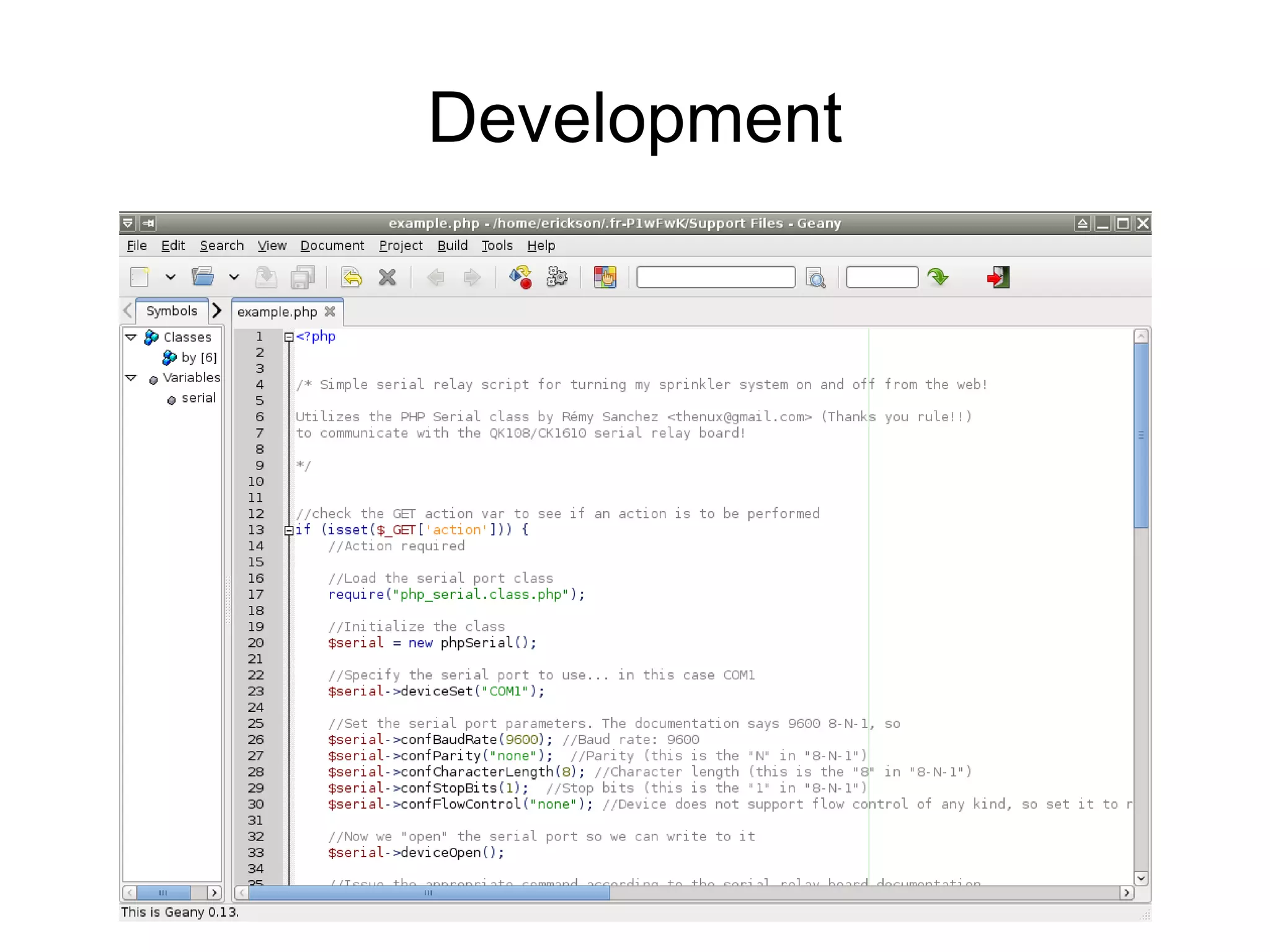Click the Compile toolbar icon
Screen dimensions: 1270x952
(x=521, y=277)
